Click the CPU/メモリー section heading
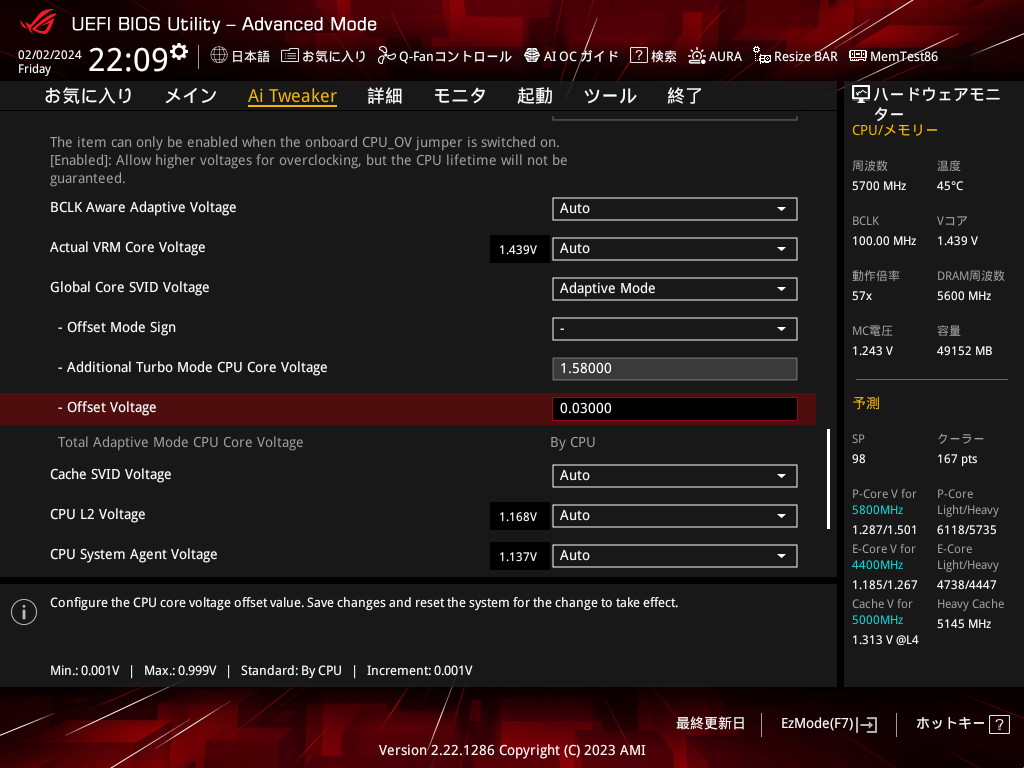This screenshot has height=768, width=1024. (895, 130)
